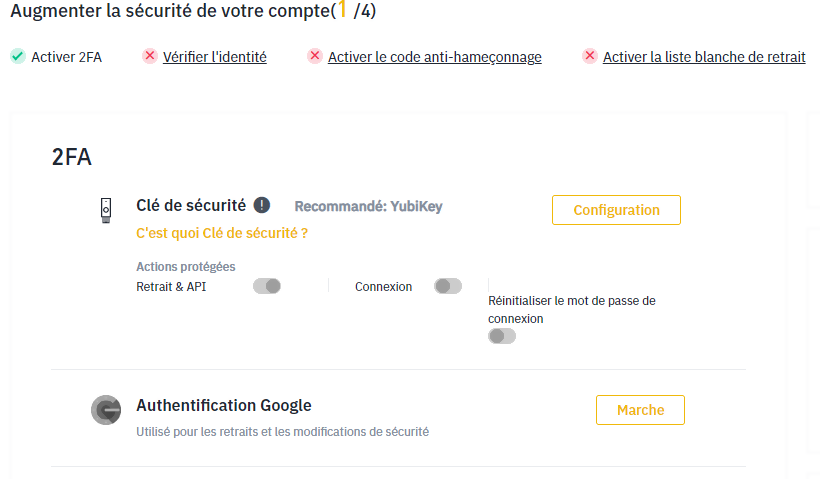This screenshot has height=479, width=820.
Task: Click the red X by the liste blanche de retrait
Action: pyautogui.click(x=590, y=55)
